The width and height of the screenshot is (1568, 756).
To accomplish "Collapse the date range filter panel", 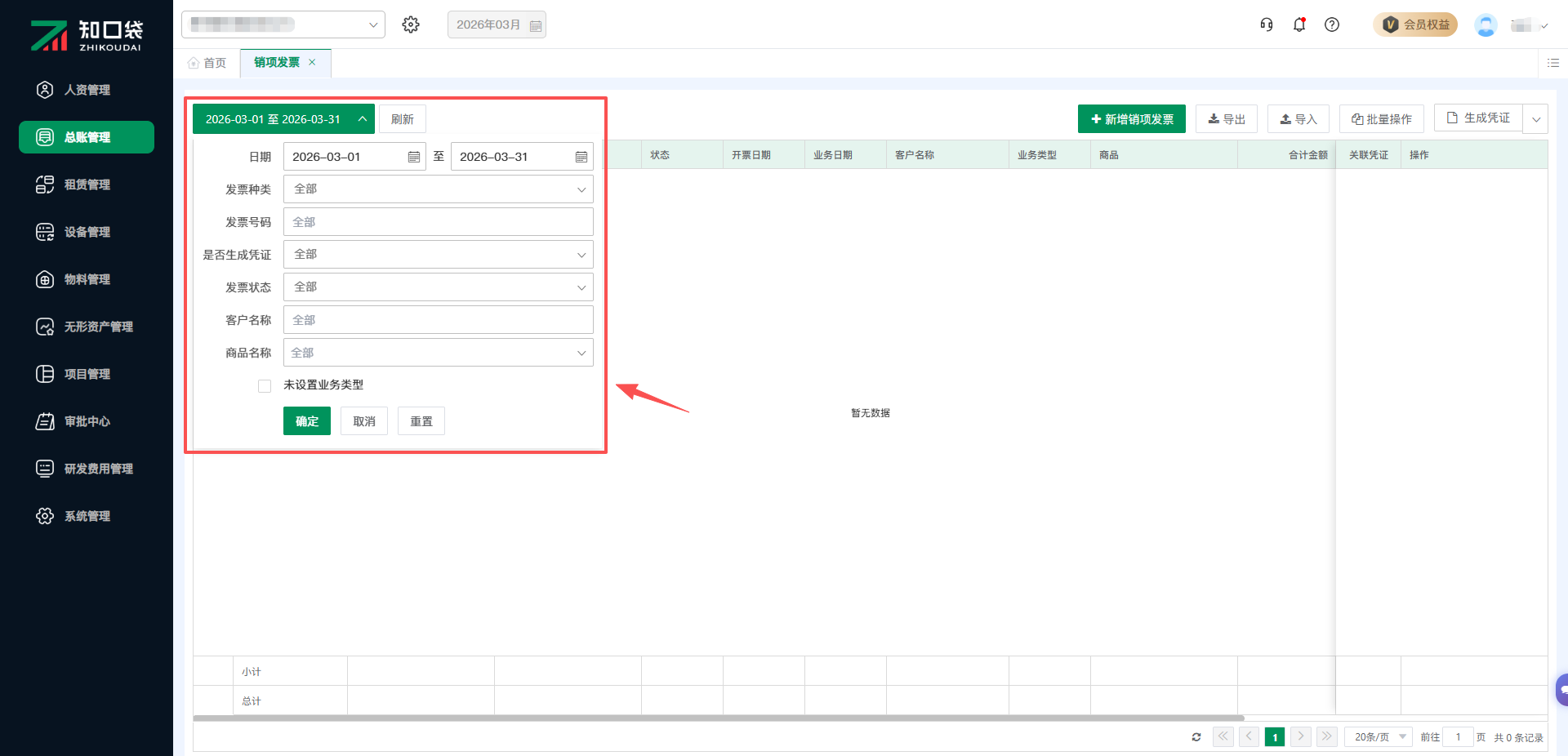I will click(x=283, y=118).
